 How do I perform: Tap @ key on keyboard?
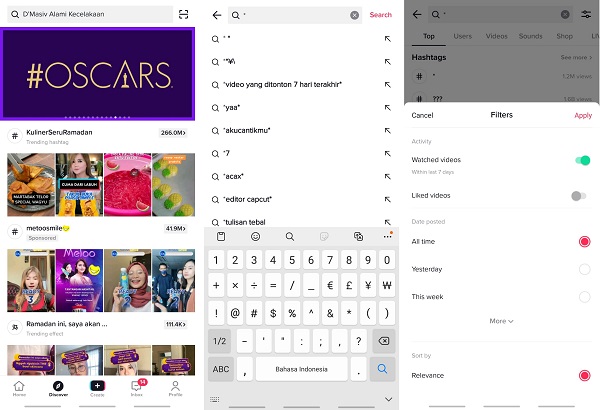pos(235,313)
